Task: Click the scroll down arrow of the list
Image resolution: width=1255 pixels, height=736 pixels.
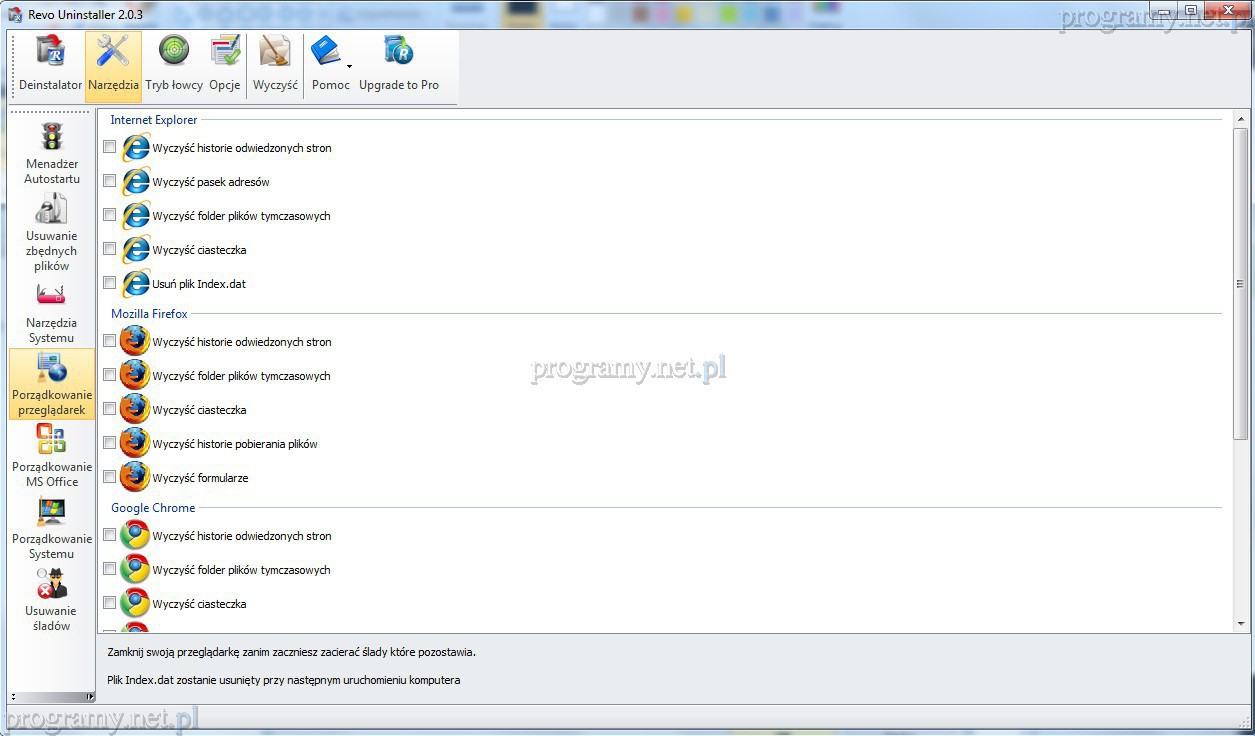Action: click(x=1241, y=624)
